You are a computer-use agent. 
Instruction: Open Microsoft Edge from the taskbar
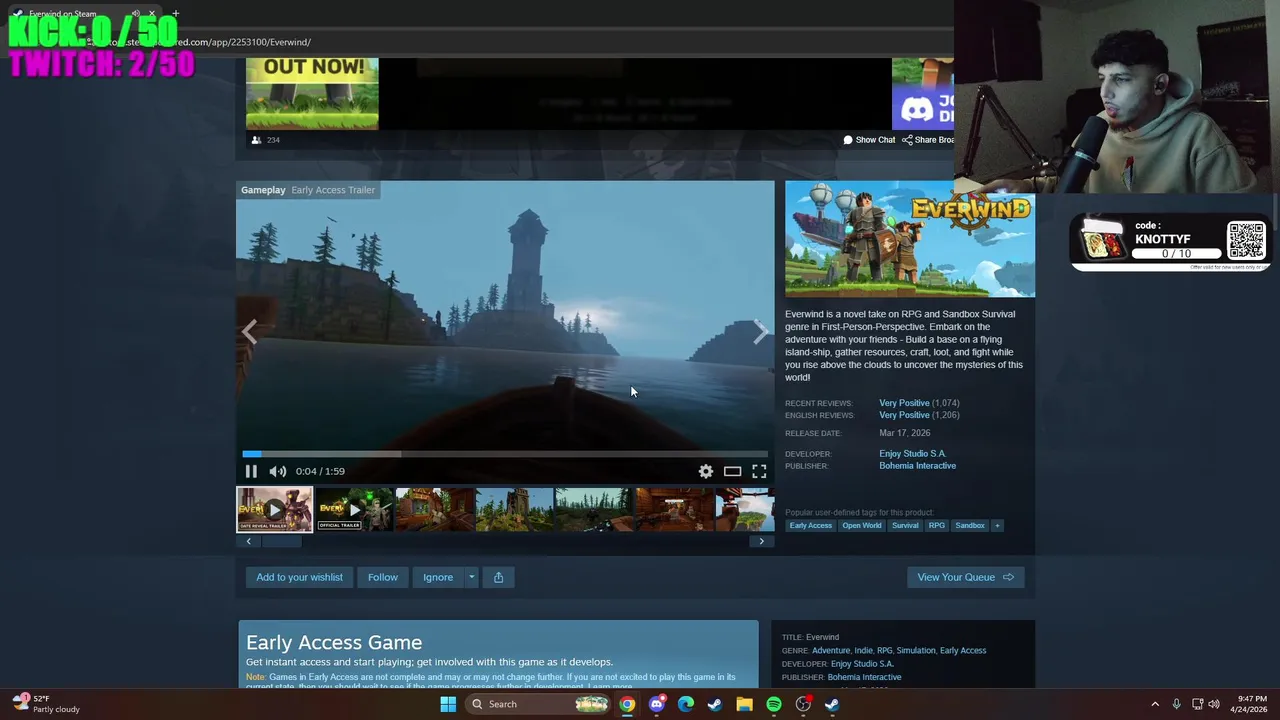(x=686, y=704)
